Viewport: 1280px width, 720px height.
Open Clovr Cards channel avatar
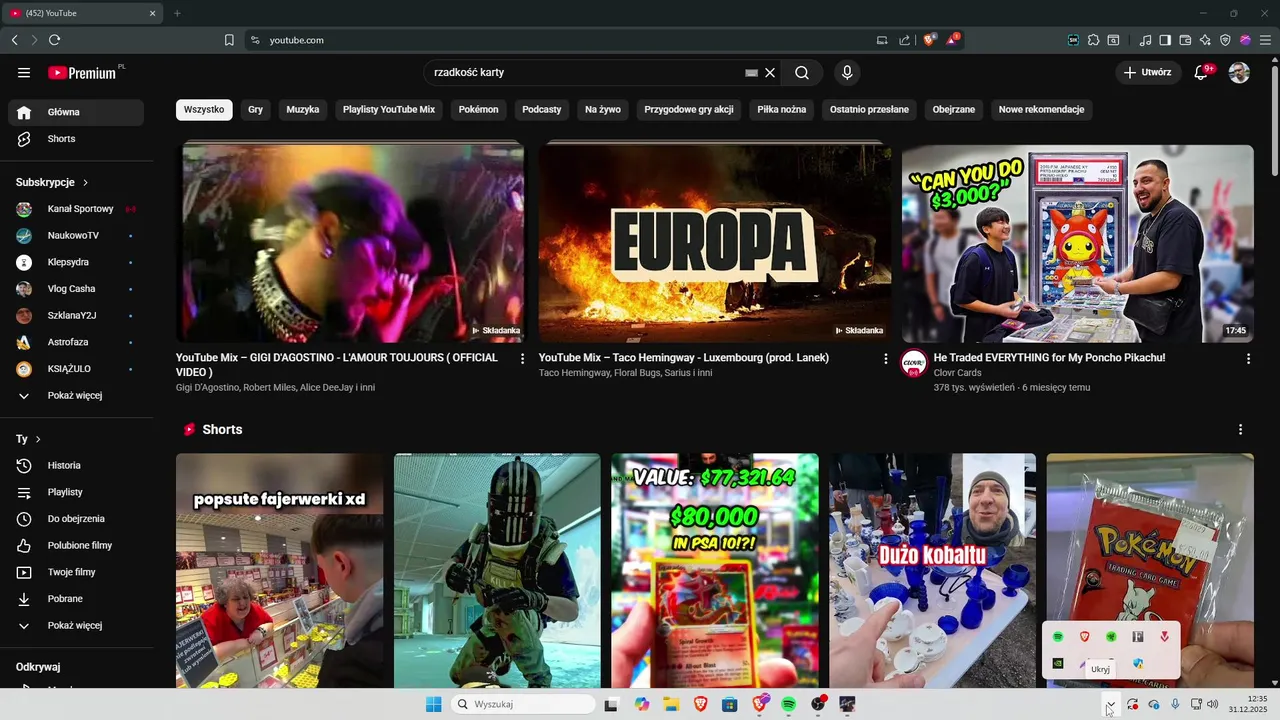point(913,364)
